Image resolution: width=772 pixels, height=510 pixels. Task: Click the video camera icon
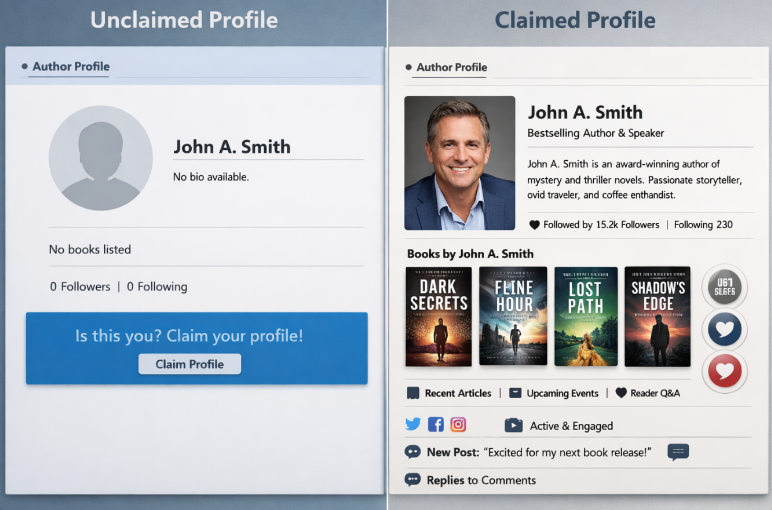click(x=513, y=425)
